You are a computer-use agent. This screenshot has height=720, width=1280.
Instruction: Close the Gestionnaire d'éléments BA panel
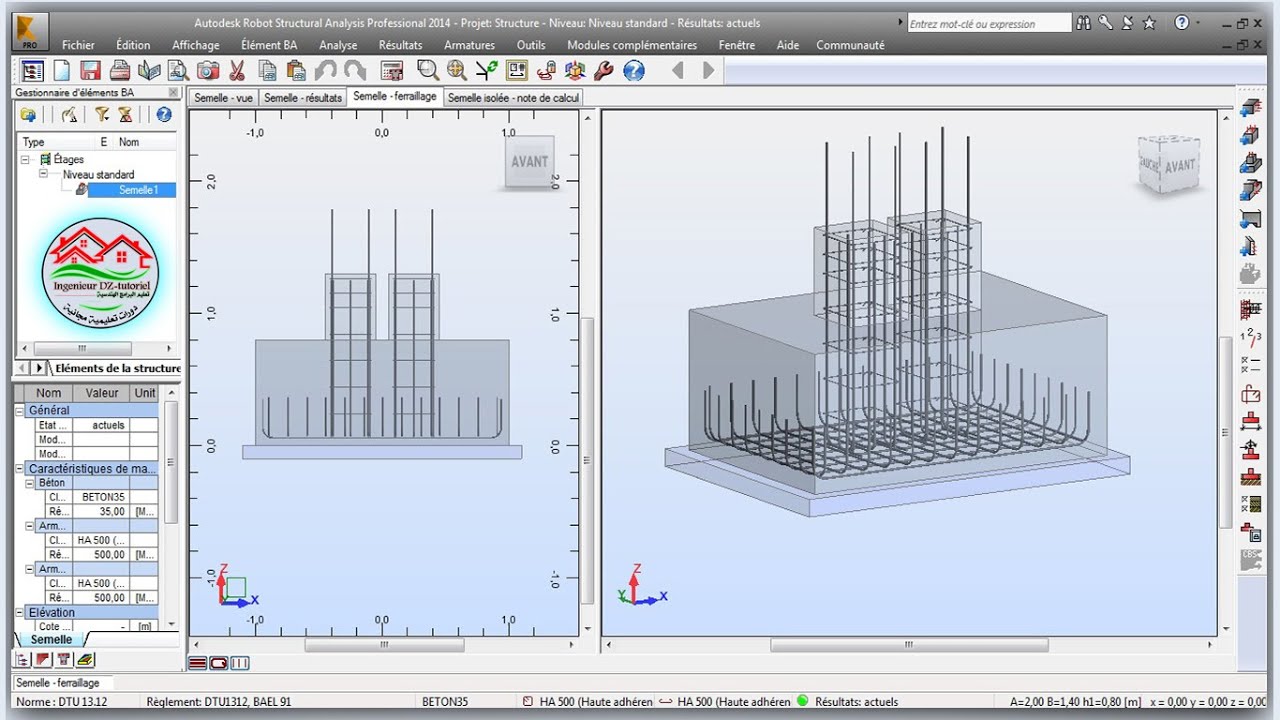[173, 92]
